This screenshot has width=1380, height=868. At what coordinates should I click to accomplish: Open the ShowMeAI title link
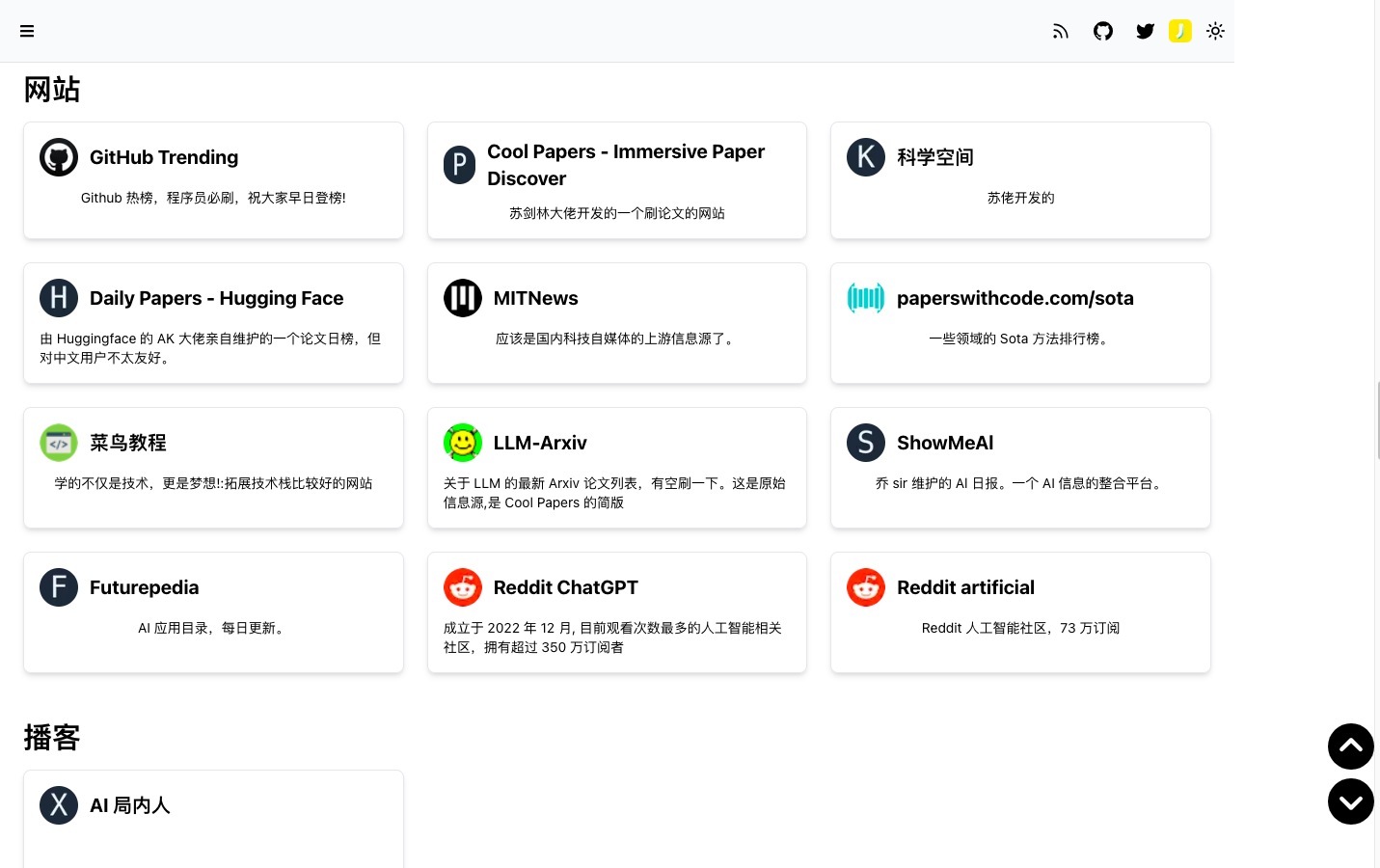[x=945, y=443]
